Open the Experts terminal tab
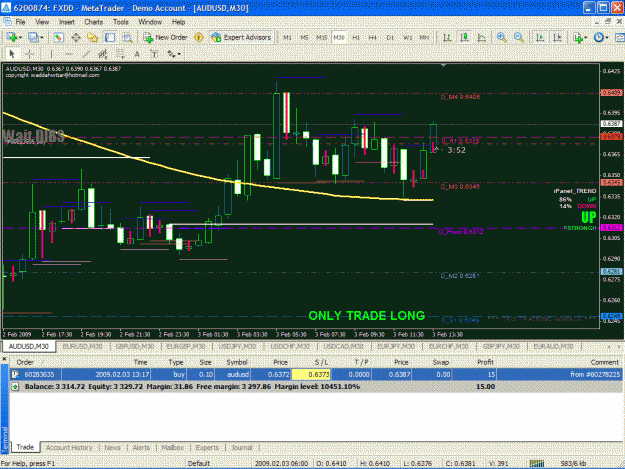Screen dimensions: 625x469 click(x=207, y=447)
